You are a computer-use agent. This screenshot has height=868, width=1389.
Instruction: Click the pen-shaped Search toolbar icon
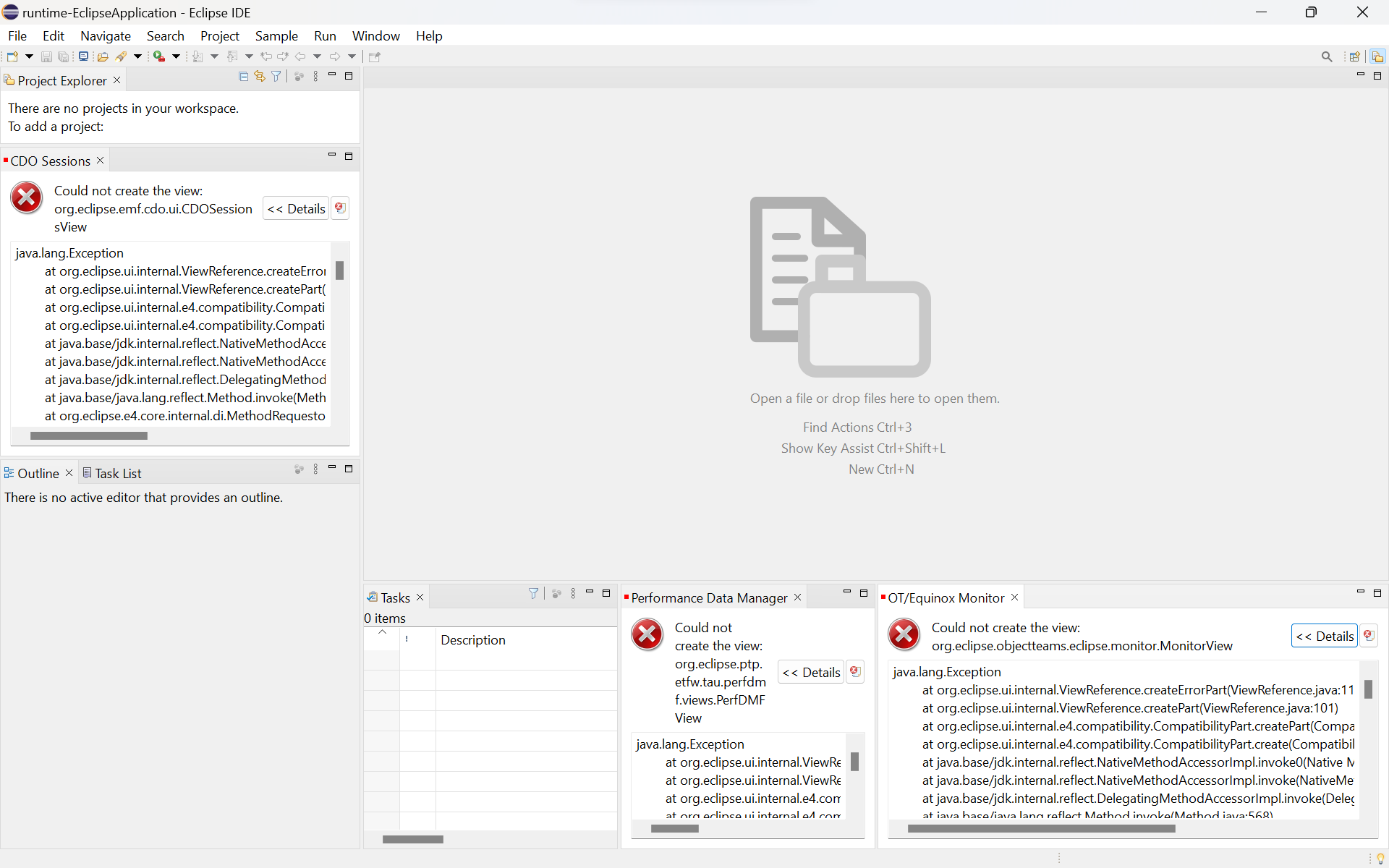click(122, 56)
